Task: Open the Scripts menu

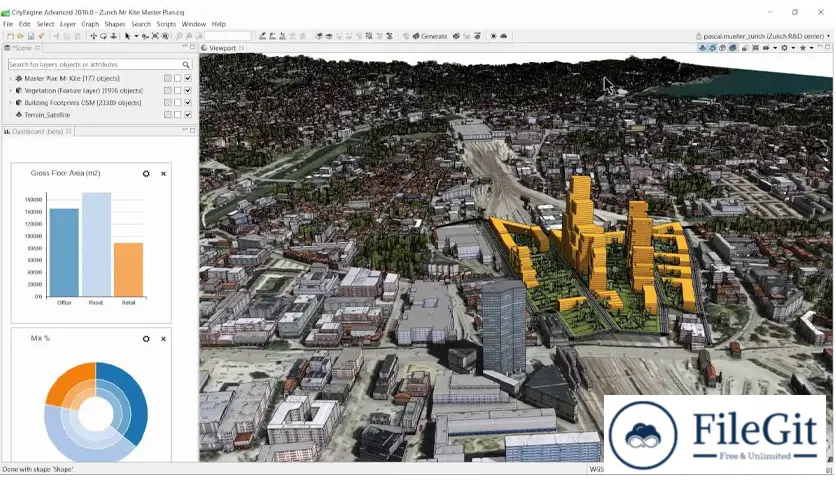Action: 166,24
